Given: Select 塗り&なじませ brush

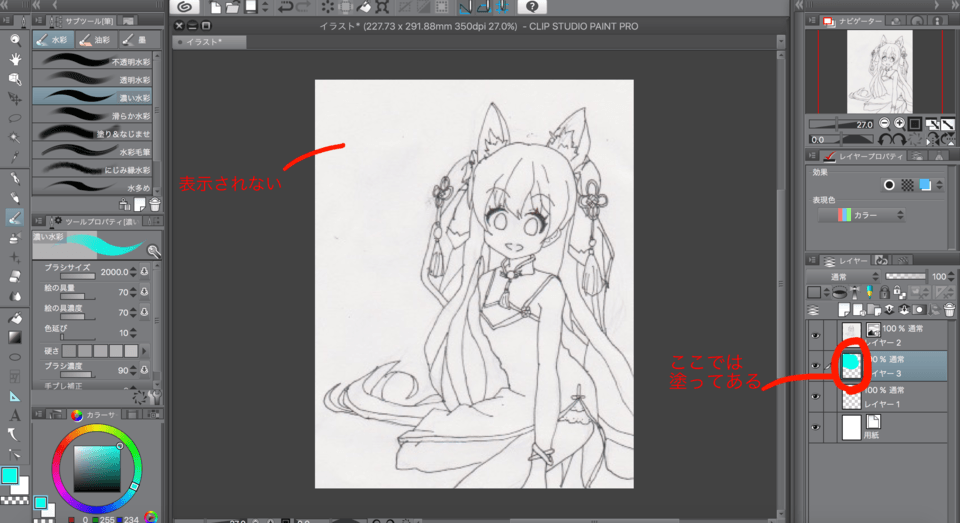Looking at the screenshot, I should 92,132.
